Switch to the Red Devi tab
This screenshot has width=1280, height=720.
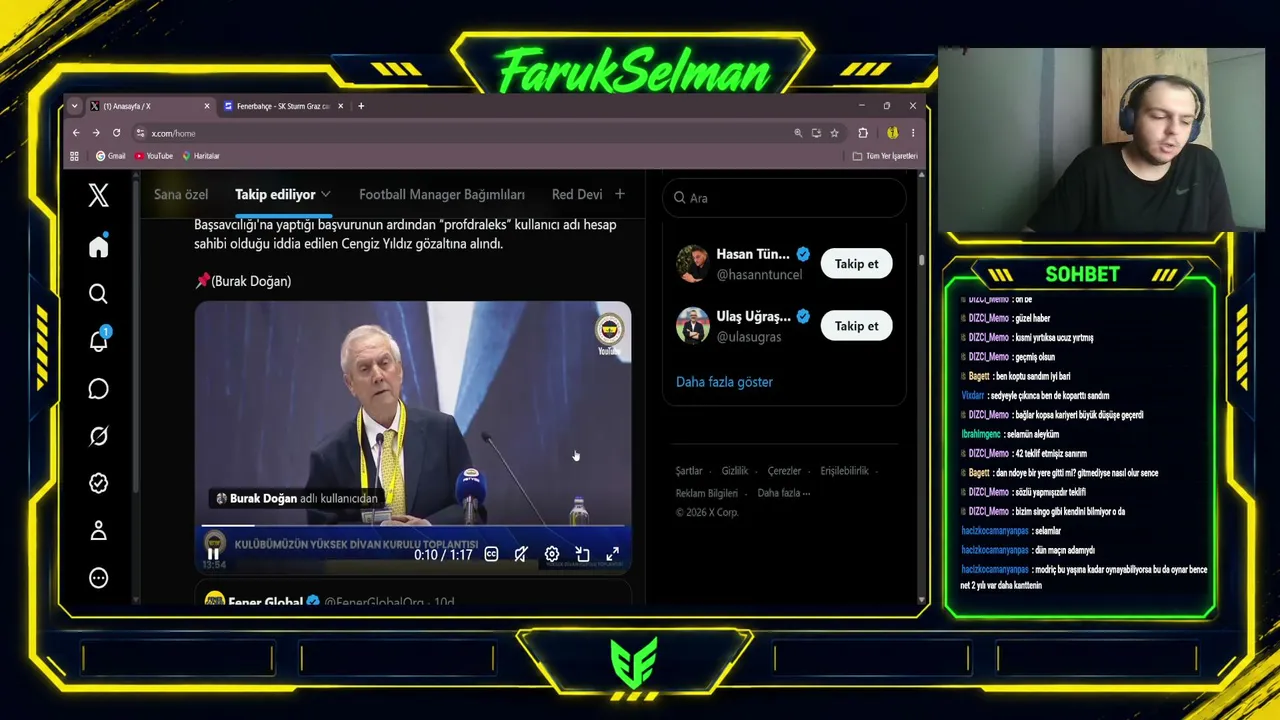click(577, 194)
